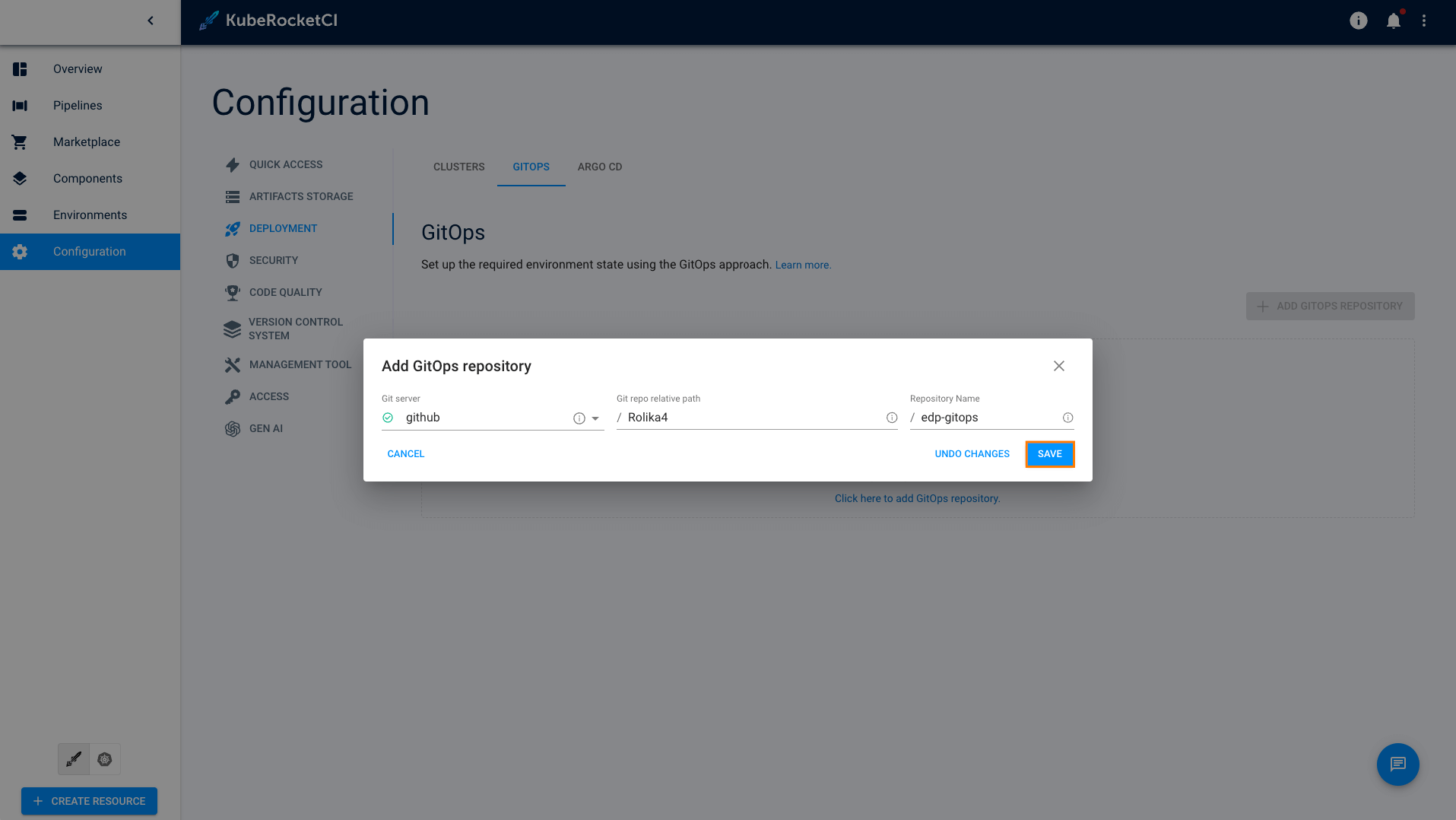Collapse the left sidebar with the chevron
Image resolution: width=1456 pixels, height=820 pixels.
[x=150, y=21]
